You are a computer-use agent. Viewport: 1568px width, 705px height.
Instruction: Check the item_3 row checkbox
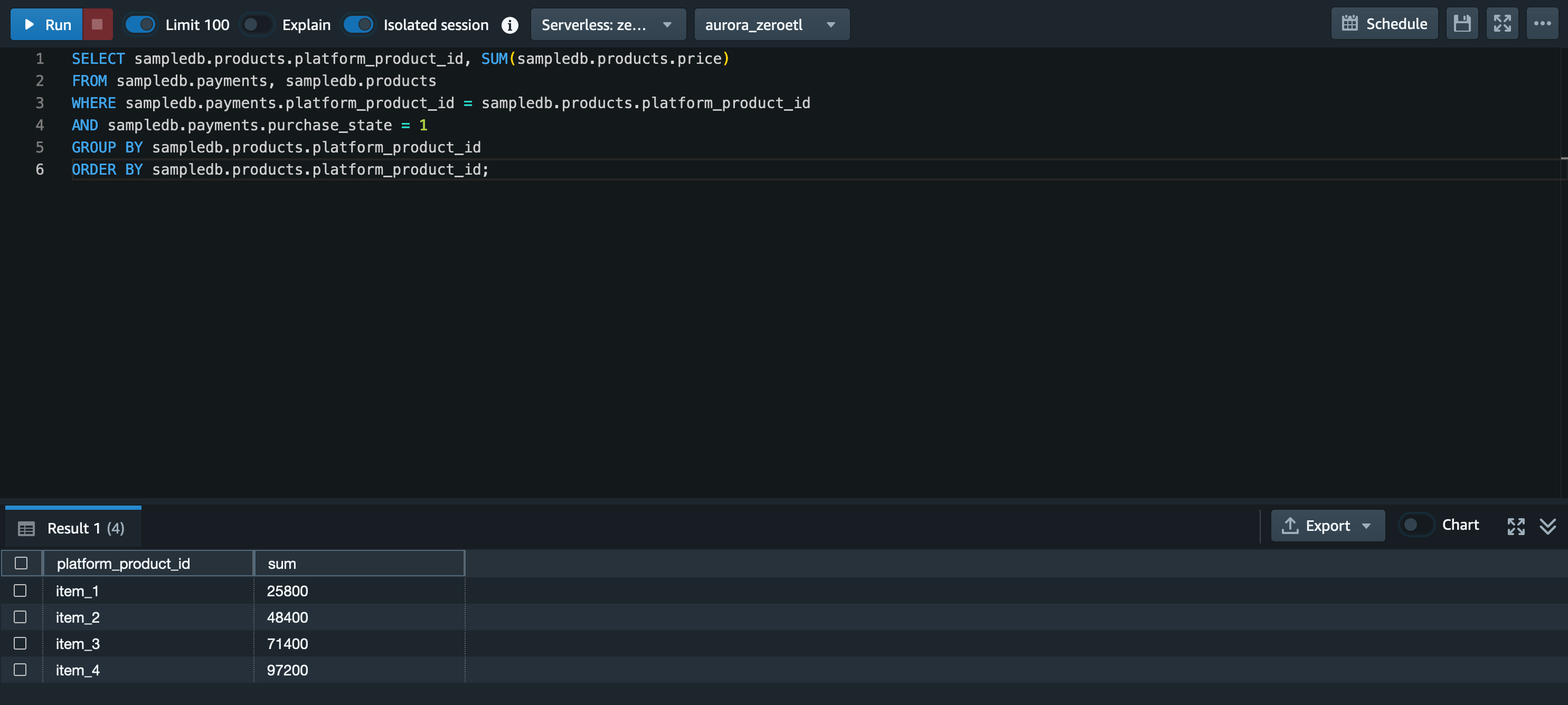20,643
